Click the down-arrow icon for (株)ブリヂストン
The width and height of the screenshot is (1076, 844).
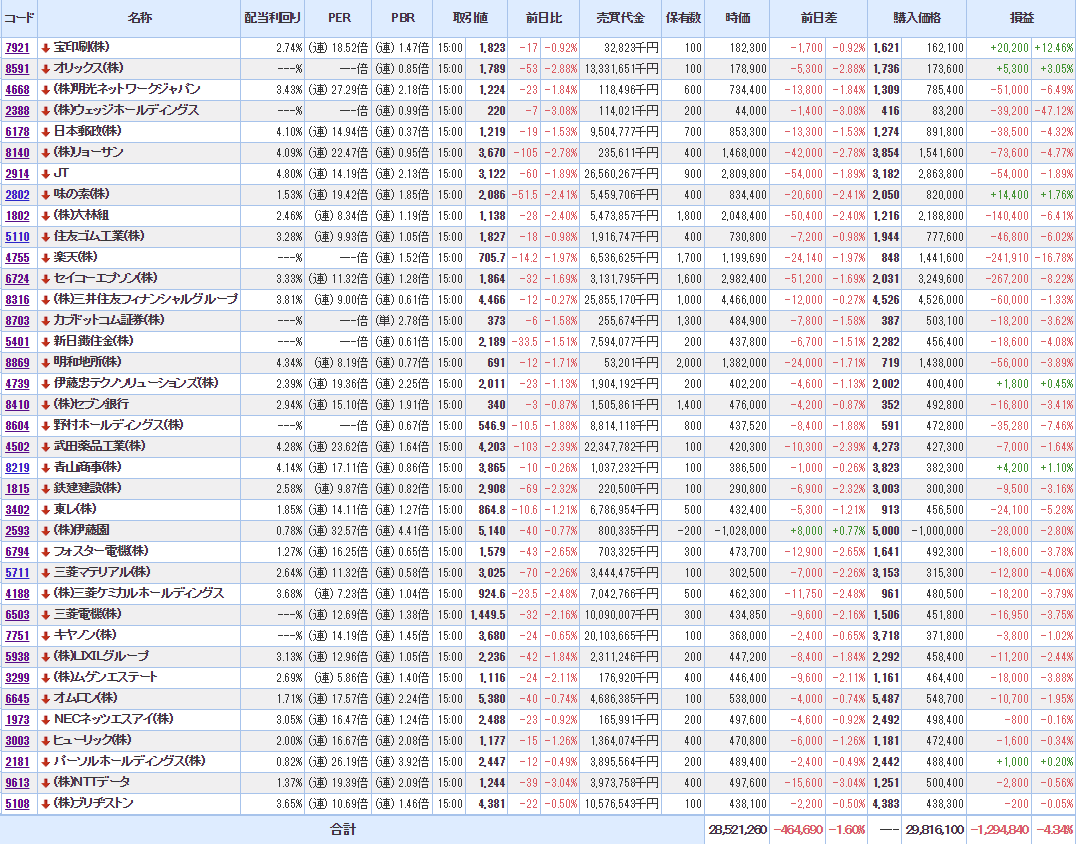pyautogui.click(x=46, y=803)
